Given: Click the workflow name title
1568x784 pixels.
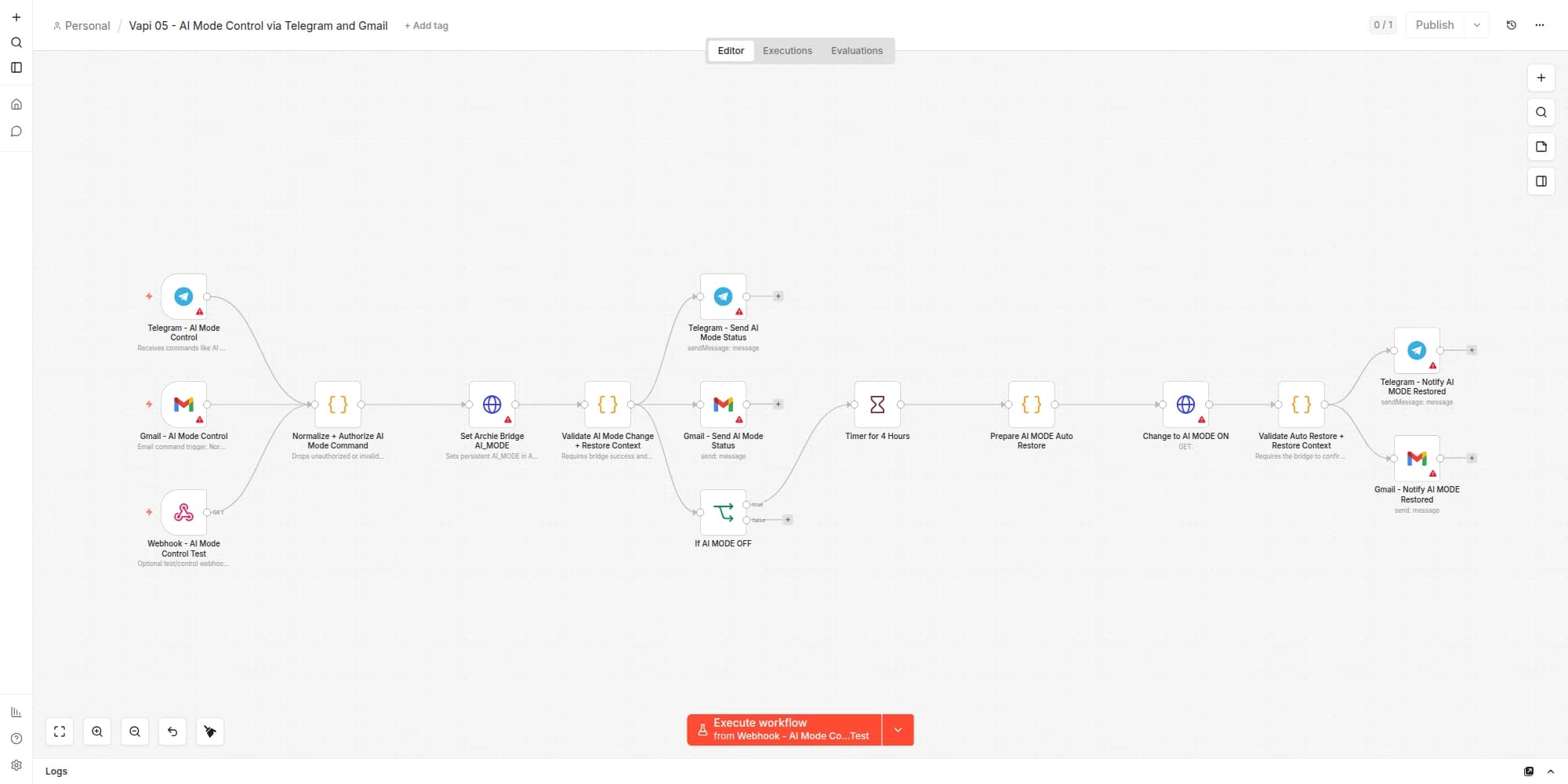Looking at the screenshot, I should point(258,26).
